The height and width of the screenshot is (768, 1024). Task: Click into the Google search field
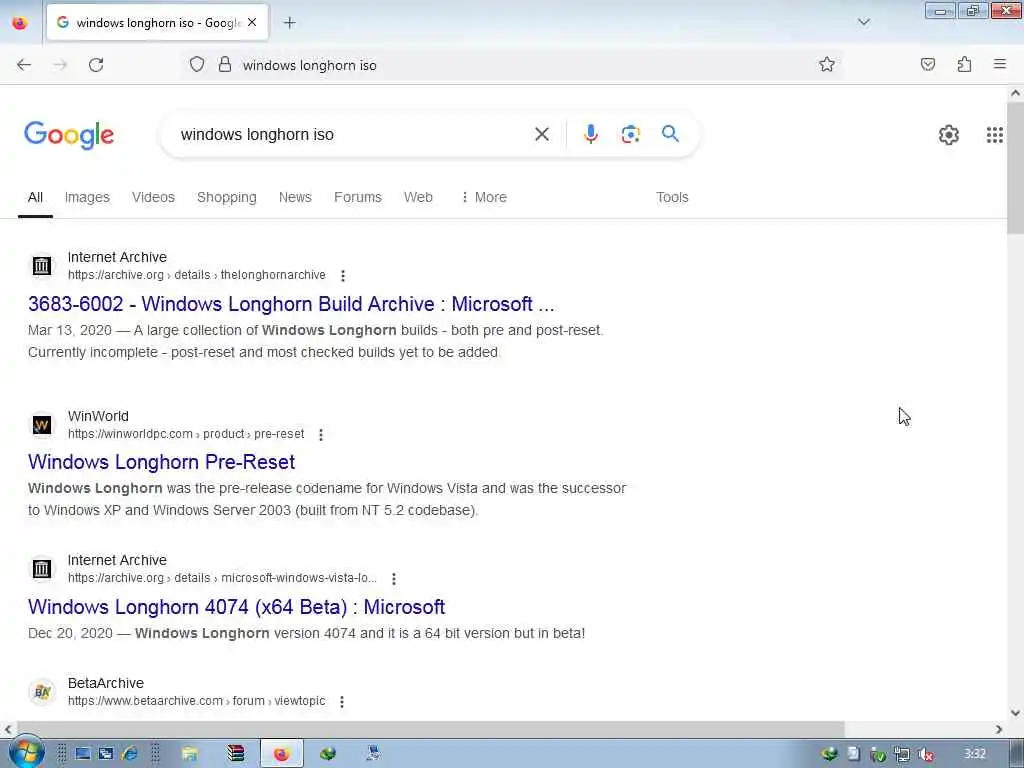coord(353,135)
